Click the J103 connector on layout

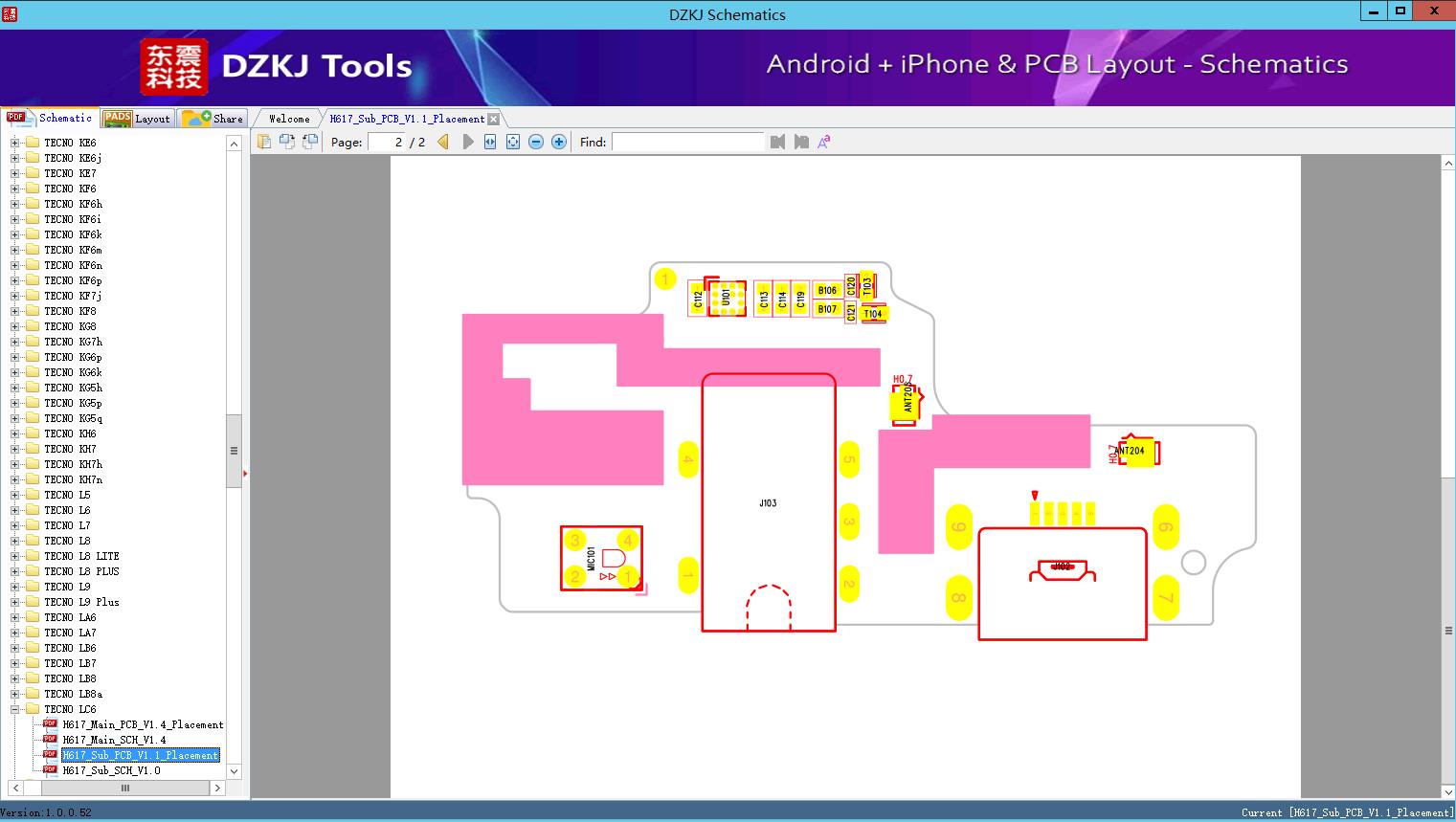[x=768, y=502]
